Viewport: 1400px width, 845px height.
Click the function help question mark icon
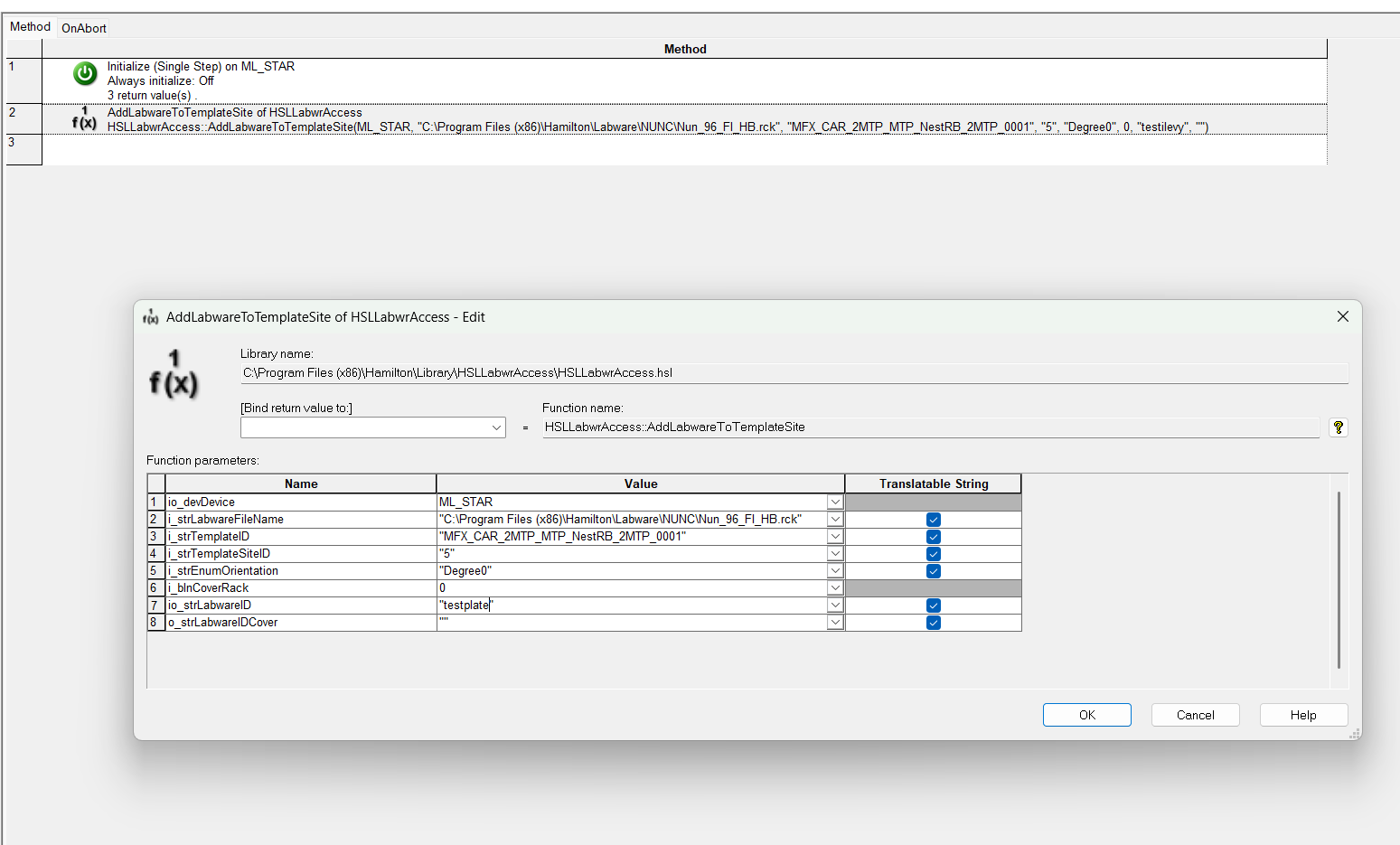pos(1339,427)
